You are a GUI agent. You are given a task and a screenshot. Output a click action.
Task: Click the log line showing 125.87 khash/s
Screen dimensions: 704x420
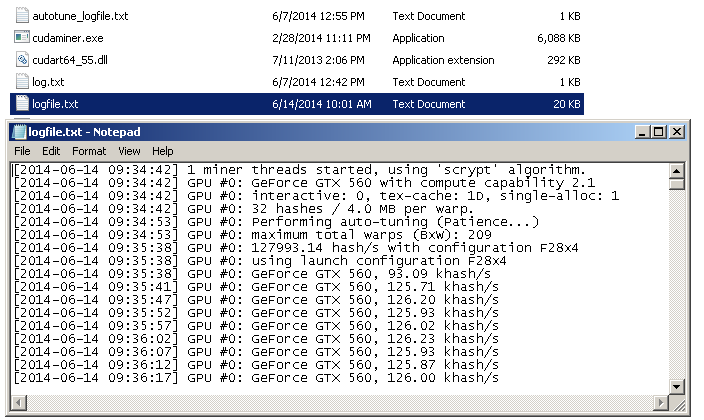256,365
